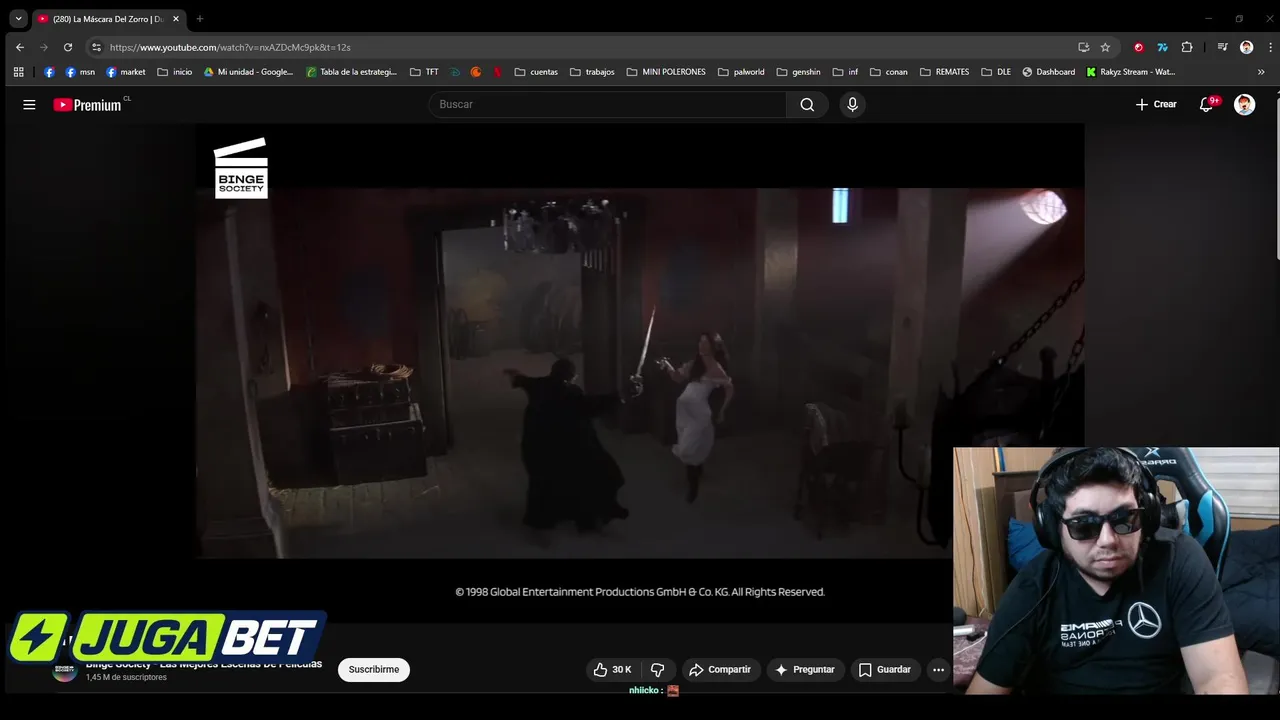Open the red circular extension icon
1280x720 pixels.
[x=1138, y=47]
